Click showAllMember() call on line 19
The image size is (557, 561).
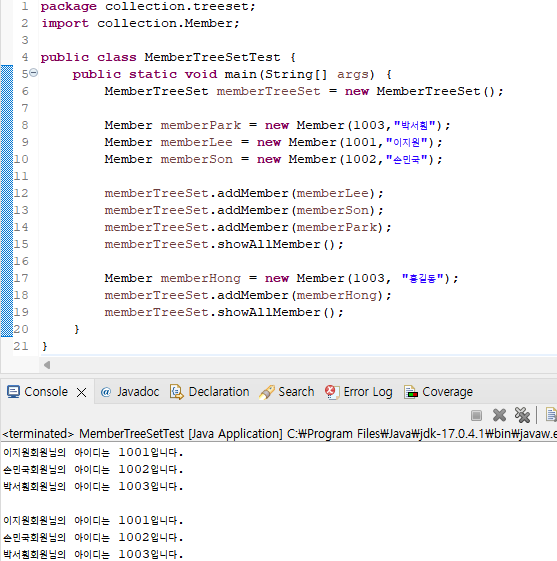tap(276, 312)
